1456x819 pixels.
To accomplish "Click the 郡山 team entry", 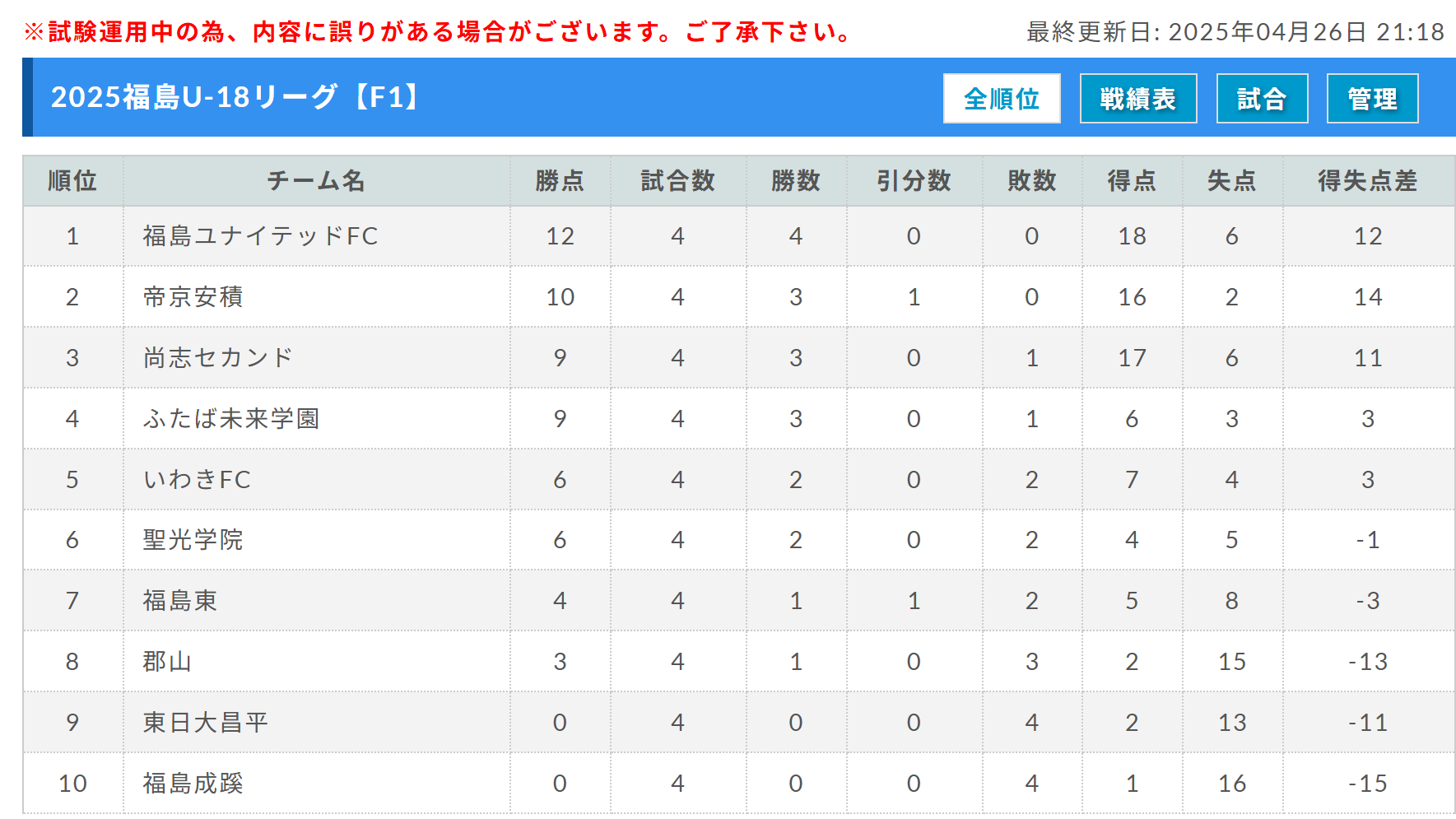I will click(x=167, y=662).
